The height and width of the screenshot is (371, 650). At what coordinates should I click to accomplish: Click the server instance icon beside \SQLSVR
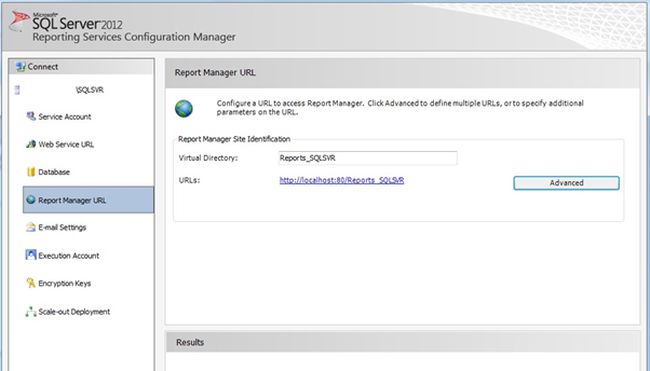coord(17,90)
